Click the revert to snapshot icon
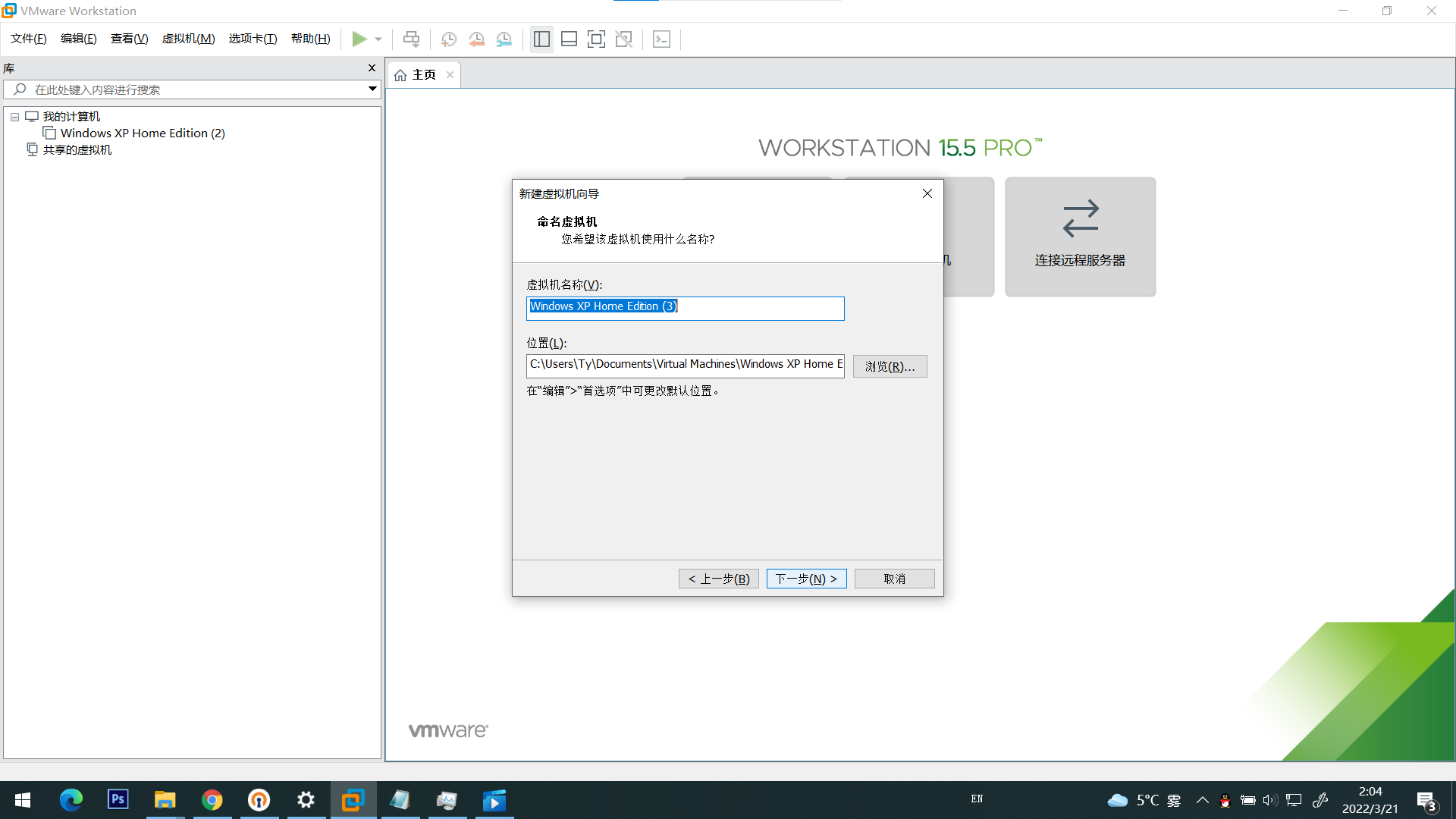Screen dimensions: 1456x819 pos(476,39)
